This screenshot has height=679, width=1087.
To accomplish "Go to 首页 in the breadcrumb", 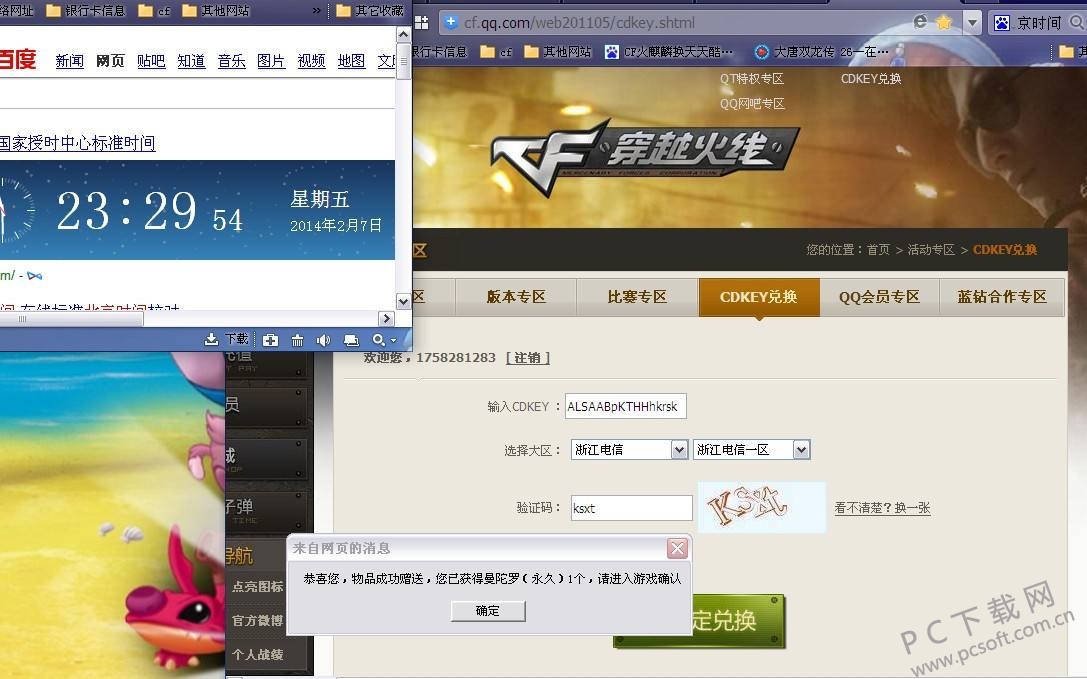I will [878, 250].
